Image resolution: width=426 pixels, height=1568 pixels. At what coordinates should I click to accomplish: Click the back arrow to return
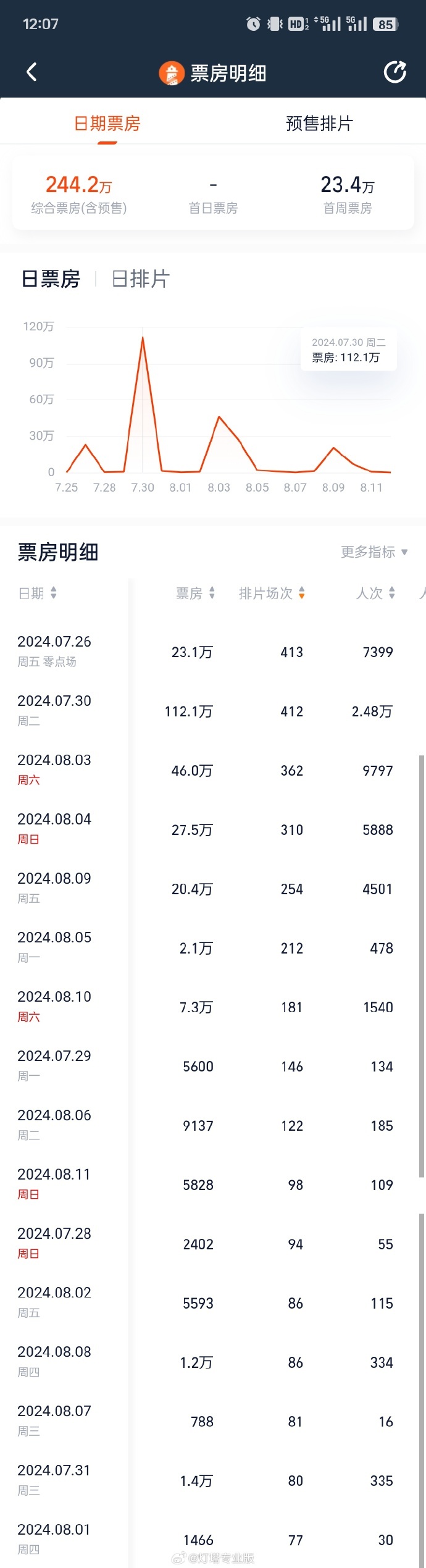tap(32, 72)
